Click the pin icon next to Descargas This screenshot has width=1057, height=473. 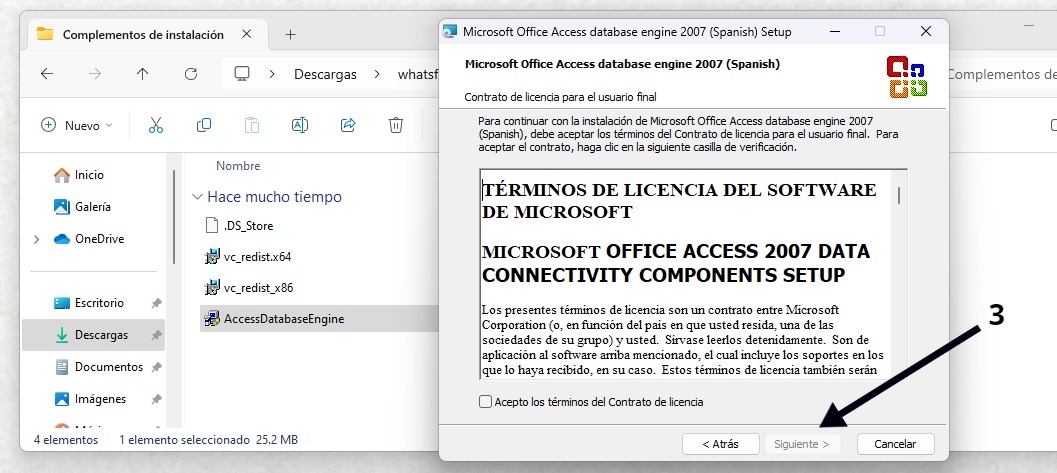pos(156,336)
